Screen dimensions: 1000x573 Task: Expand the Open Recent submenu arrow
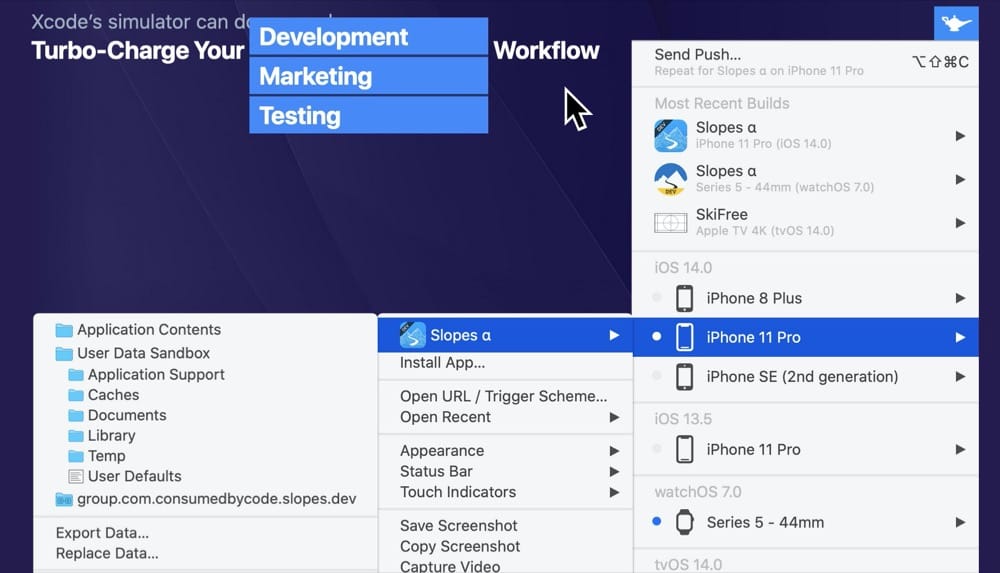(614, 417)
